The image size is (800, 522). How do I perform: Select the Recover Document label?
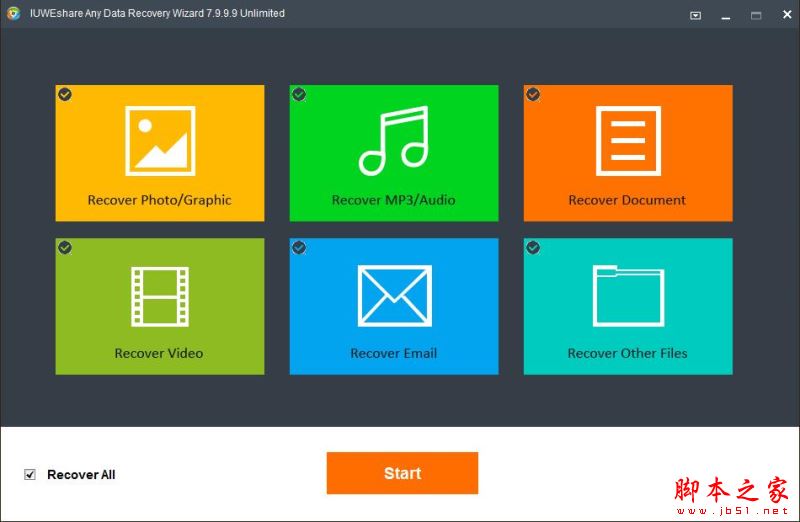point(627,200)
